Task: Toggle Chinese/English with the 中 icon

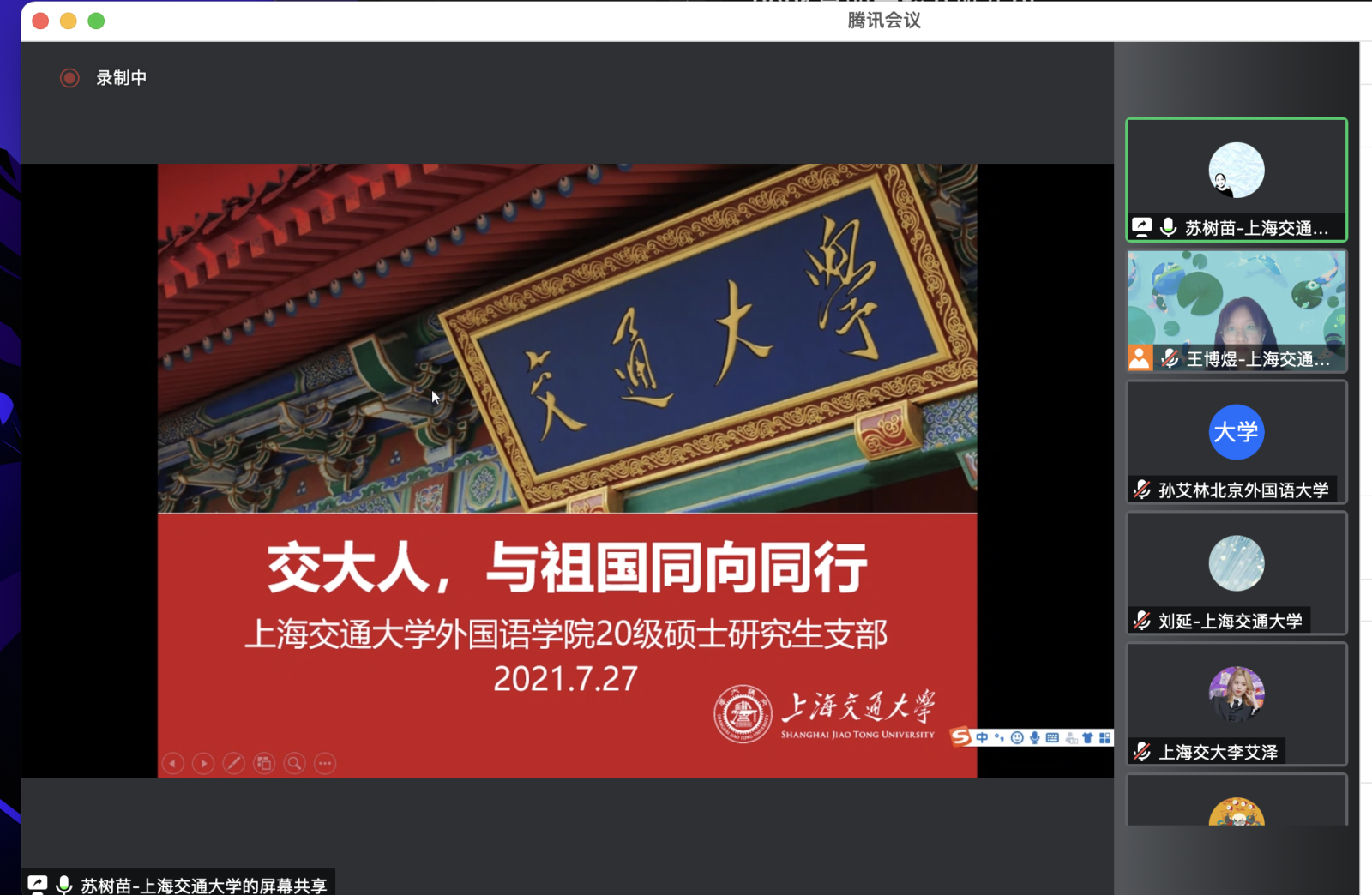Action: pyautogui.click(x=982, y=736)
